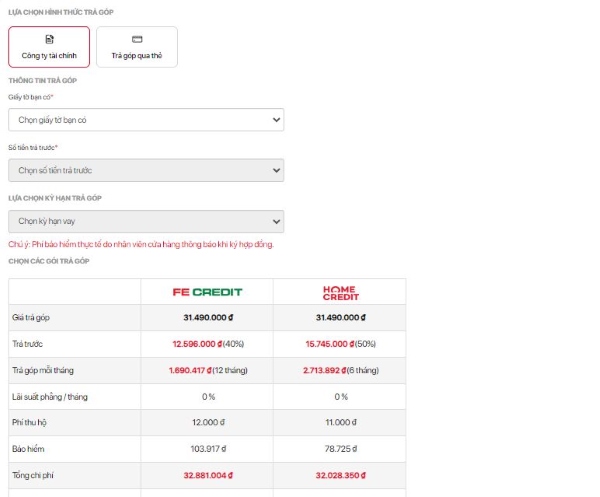The height and width of the screenshot is (497, 600).
Task: Open the Chọn kỳ hạn vay dropdown
Action: pos(145,221)
